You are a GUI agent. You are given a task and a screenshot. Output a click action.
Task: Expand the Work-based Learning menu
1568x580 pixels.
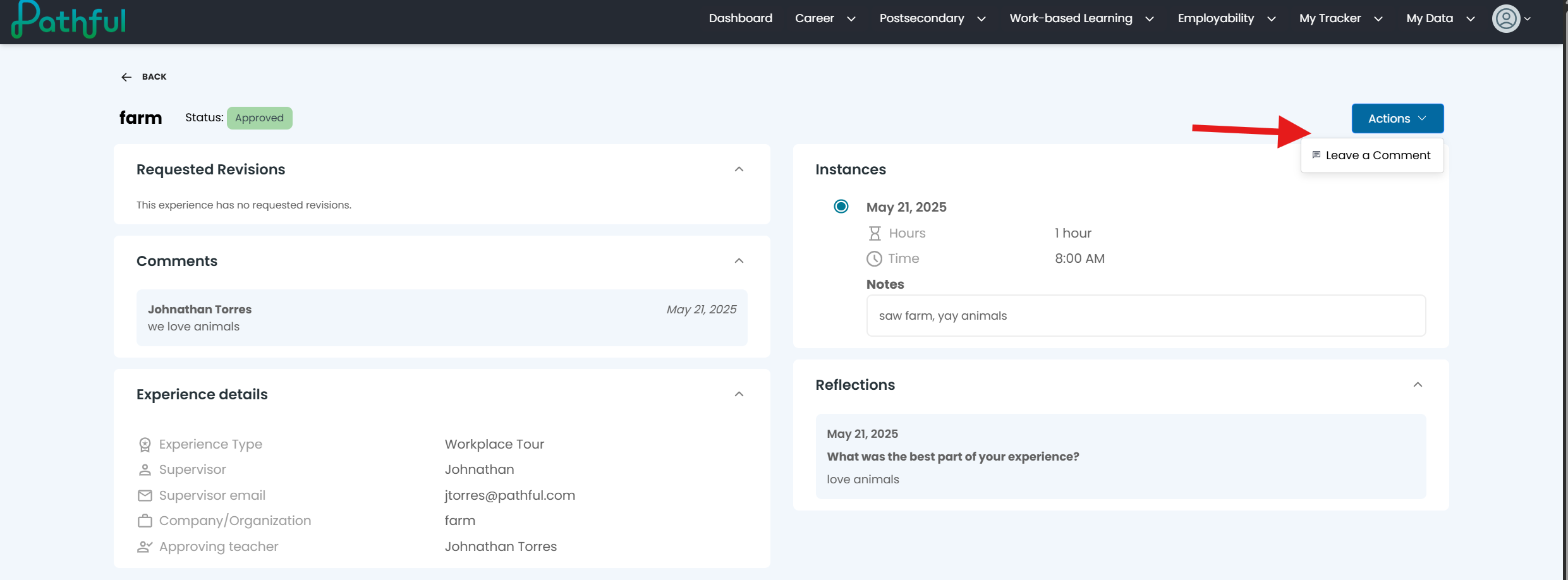pos(1082,18)
